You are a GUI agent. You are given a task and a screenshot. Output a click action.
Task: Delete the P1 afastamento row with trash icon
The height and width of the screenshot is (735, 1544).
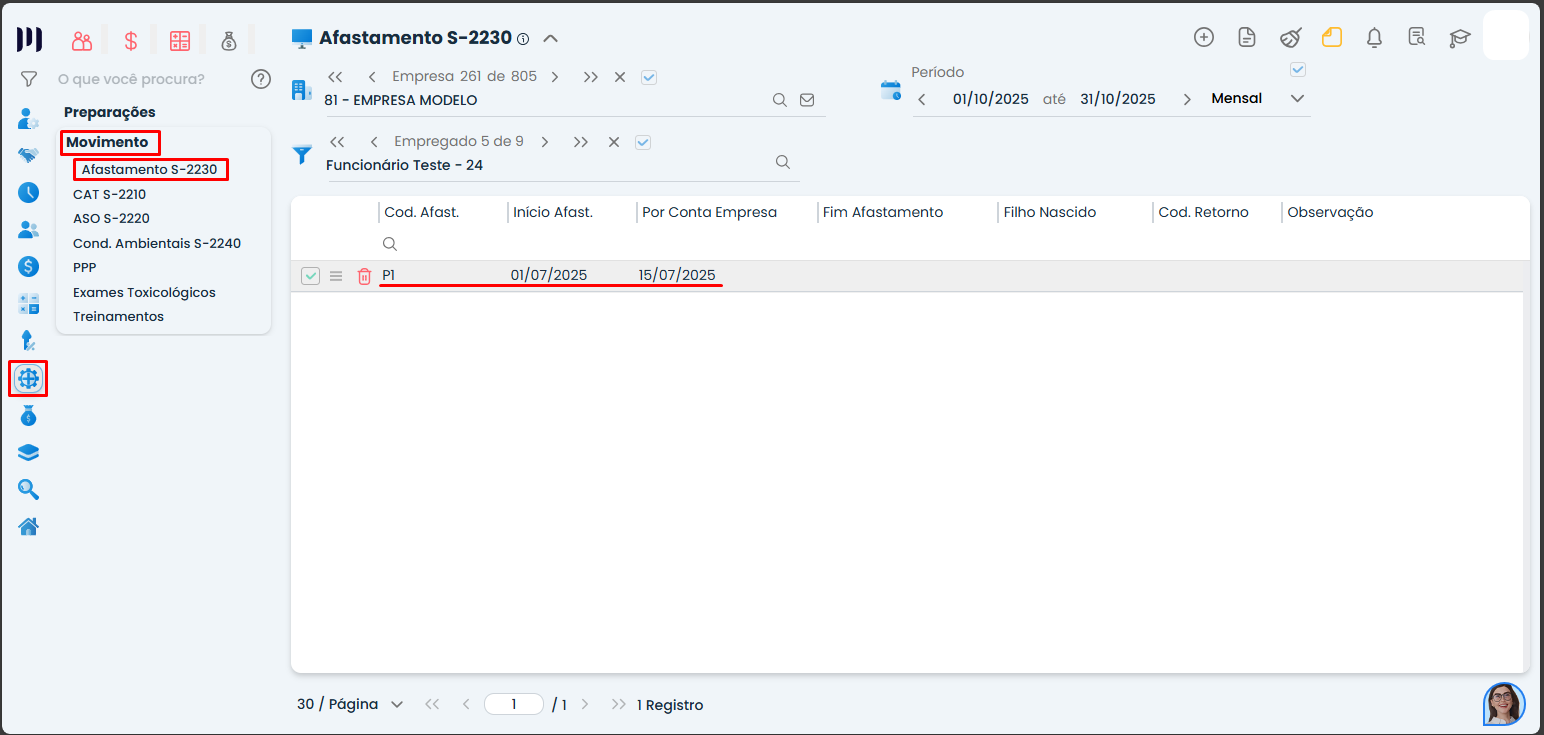(364, 276)
